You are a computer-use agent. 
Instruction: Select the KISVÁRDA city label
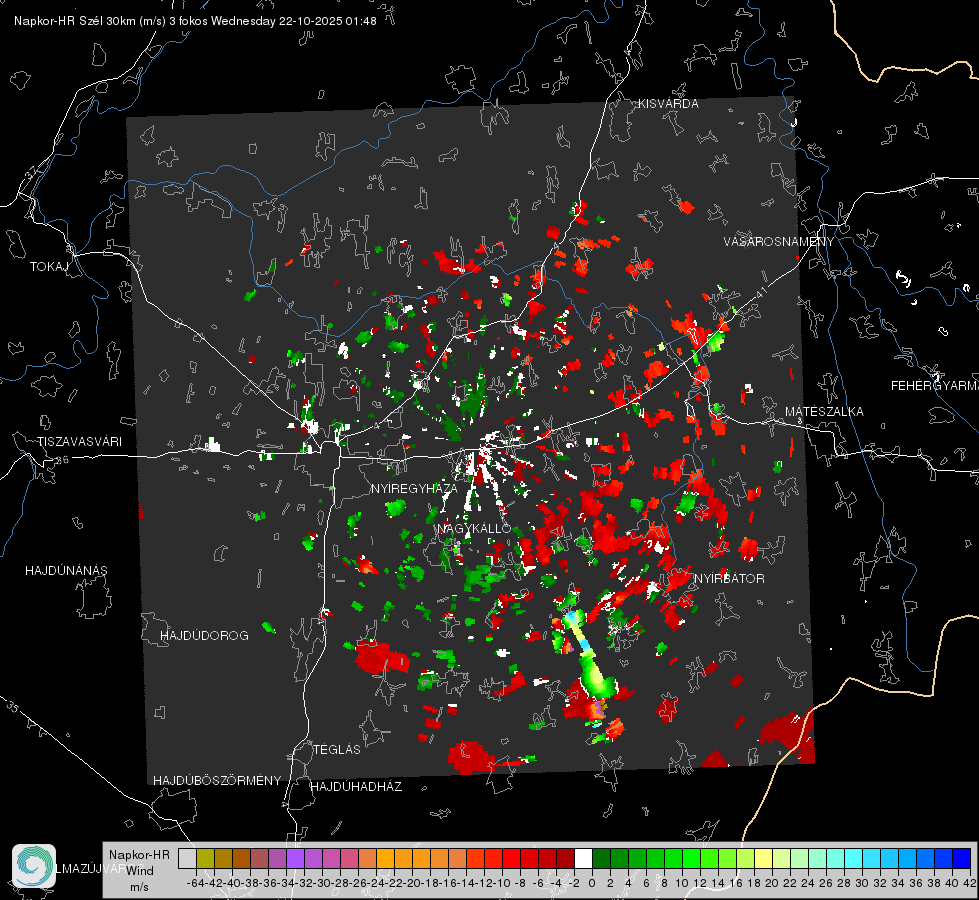tap(668, 104)
